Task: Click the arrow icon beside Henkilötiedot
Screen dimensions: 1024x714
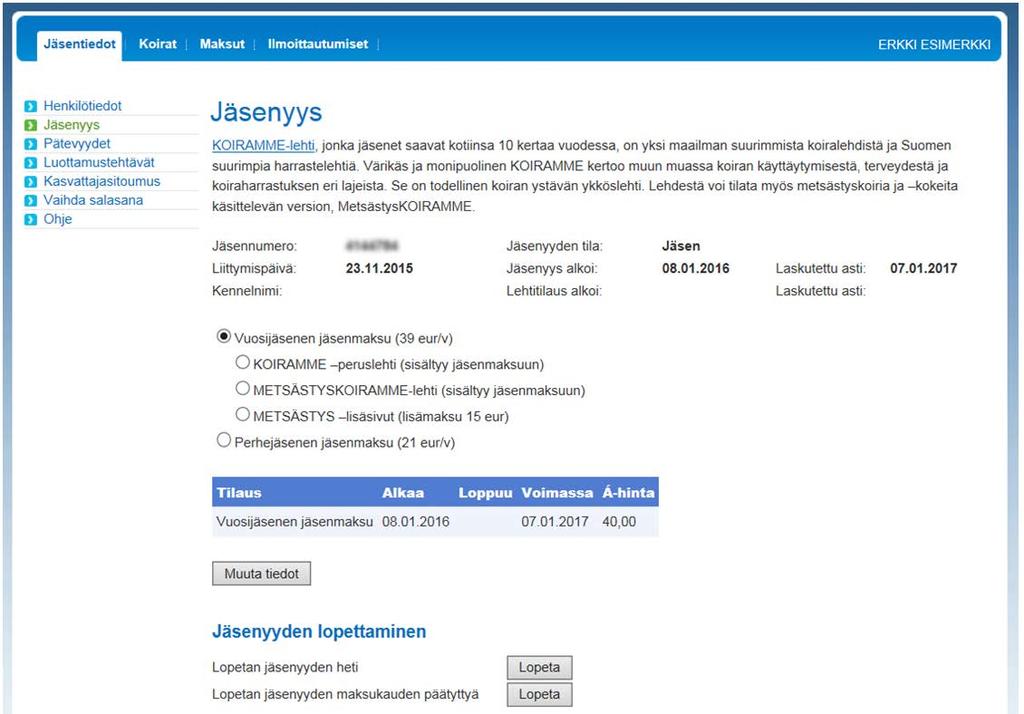Action: [31, 106]
